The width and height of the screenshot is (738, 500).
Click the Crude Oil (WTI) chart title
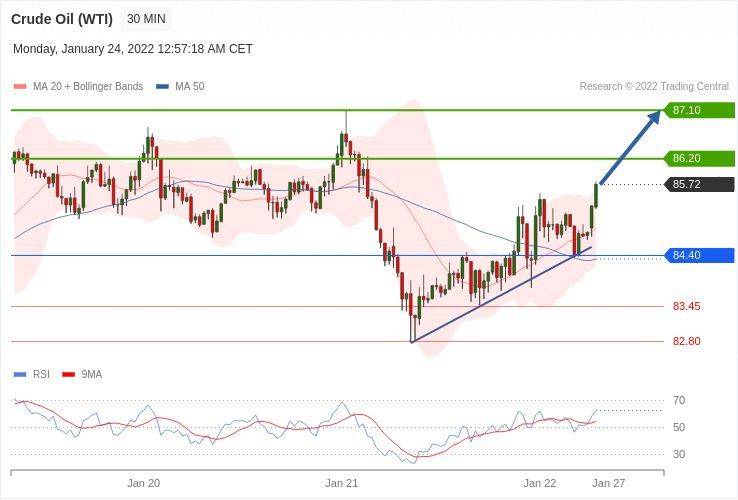61,19
